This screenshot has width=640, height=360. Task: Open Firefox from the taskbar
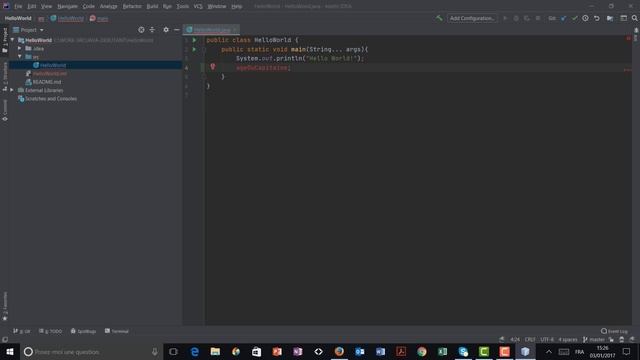click(x=339, y=351)
